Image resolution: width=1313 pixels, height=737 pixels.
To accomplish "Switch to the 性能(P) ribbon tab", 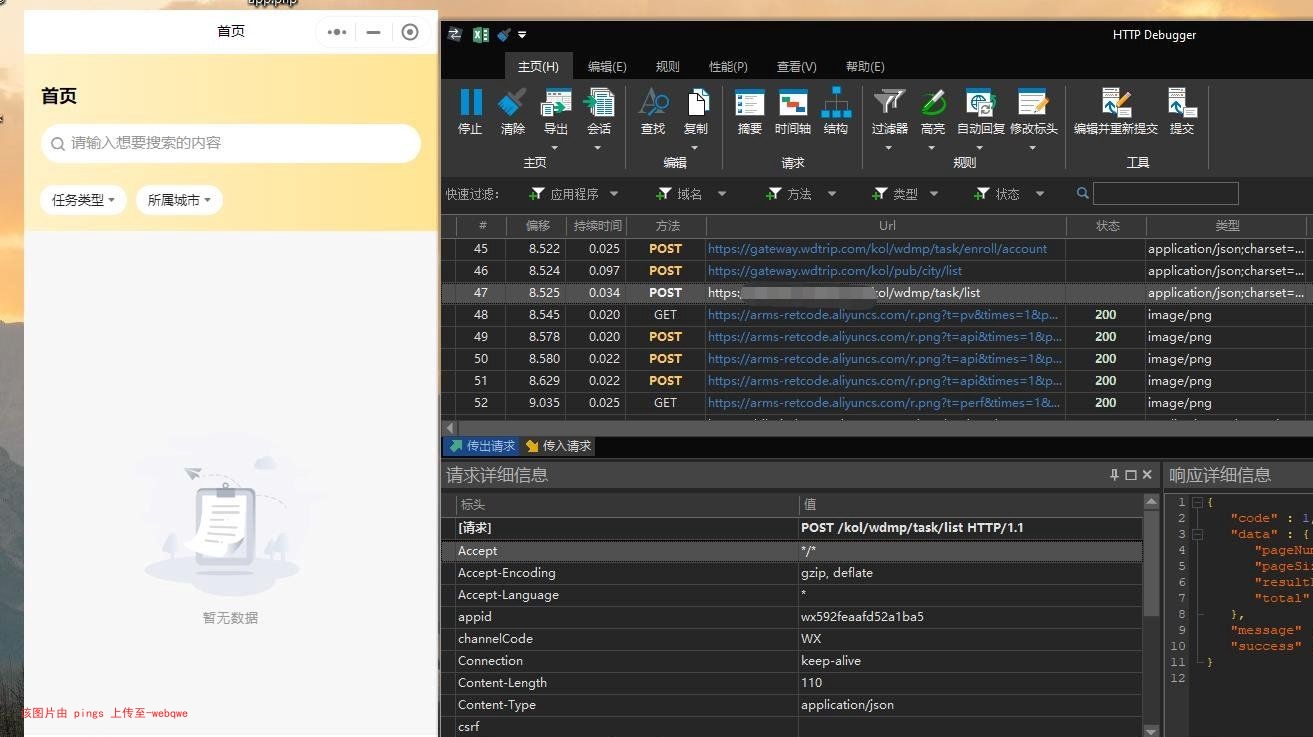I will coord(728,66).
